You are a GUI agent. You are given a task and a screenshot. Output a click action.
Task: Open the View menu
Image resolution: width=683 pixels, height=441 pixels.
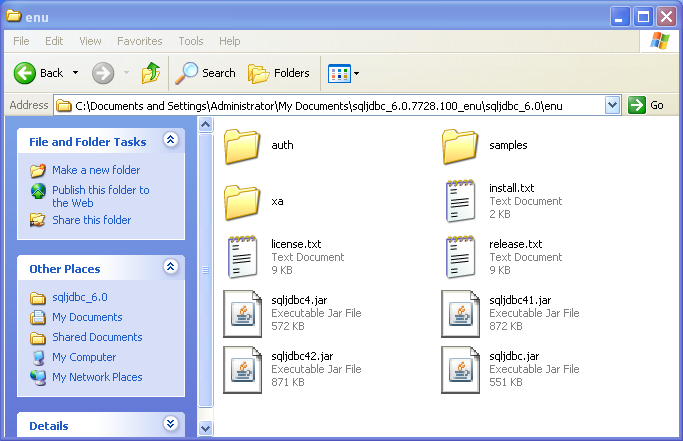90,41
